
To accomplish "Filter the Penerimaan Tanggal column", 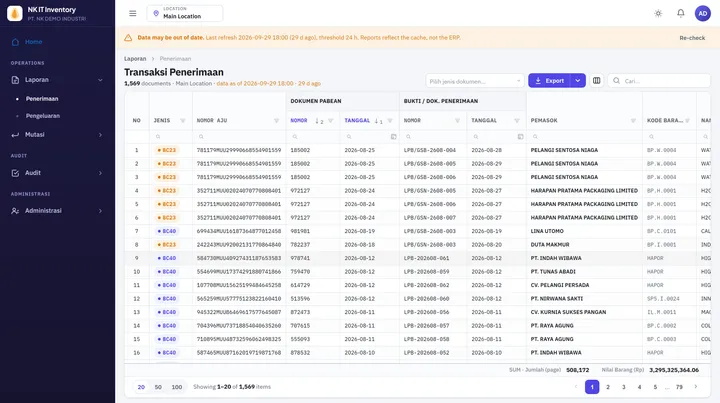I will tap(517, 121).
